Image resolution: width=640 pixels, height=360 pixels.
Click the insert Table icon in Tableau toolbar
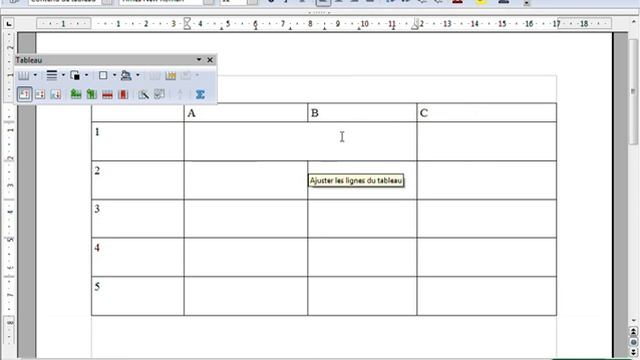(x=23, y=76)
